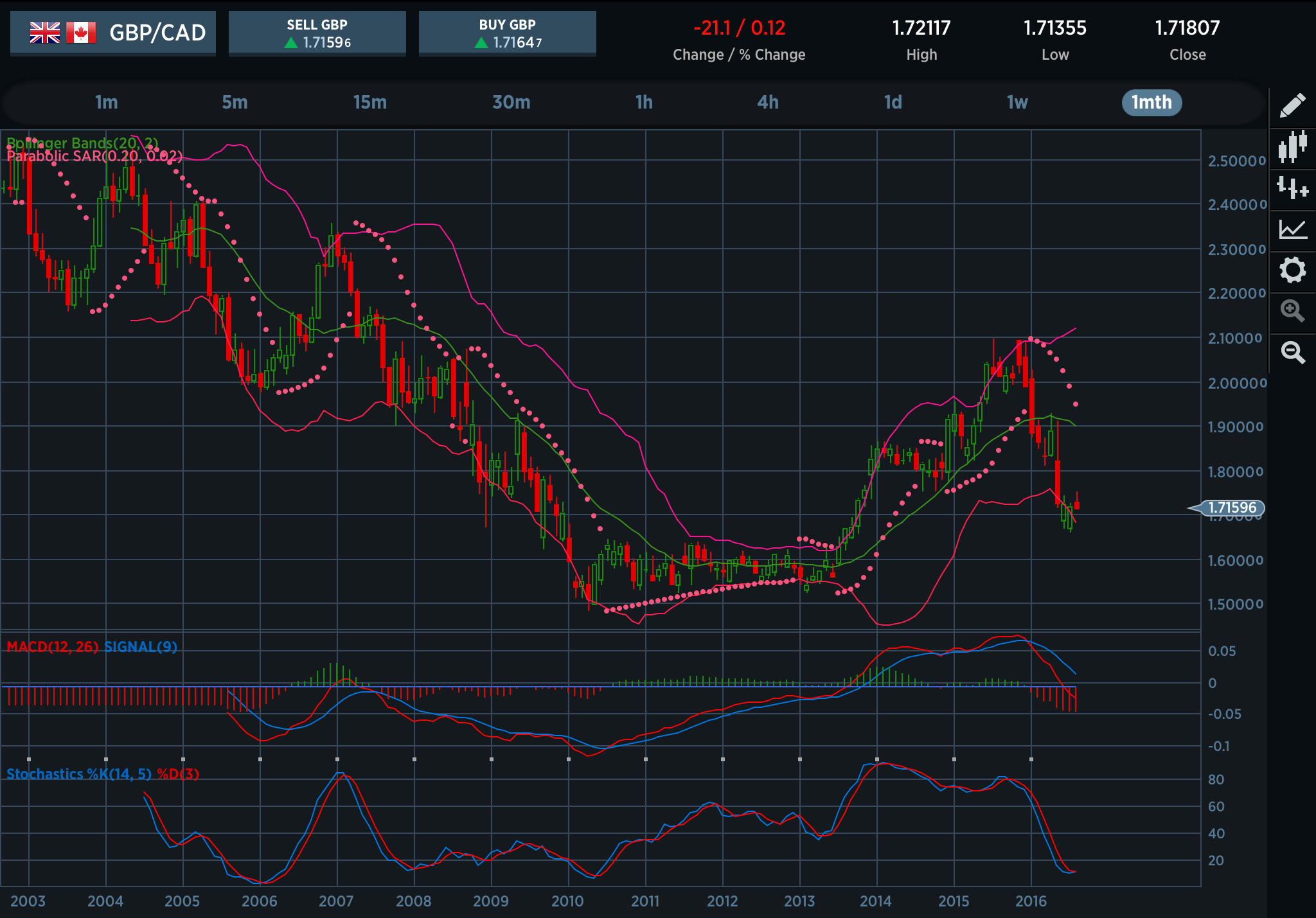
Task: Select the 1m timeframe
Action: coord(107,102)
